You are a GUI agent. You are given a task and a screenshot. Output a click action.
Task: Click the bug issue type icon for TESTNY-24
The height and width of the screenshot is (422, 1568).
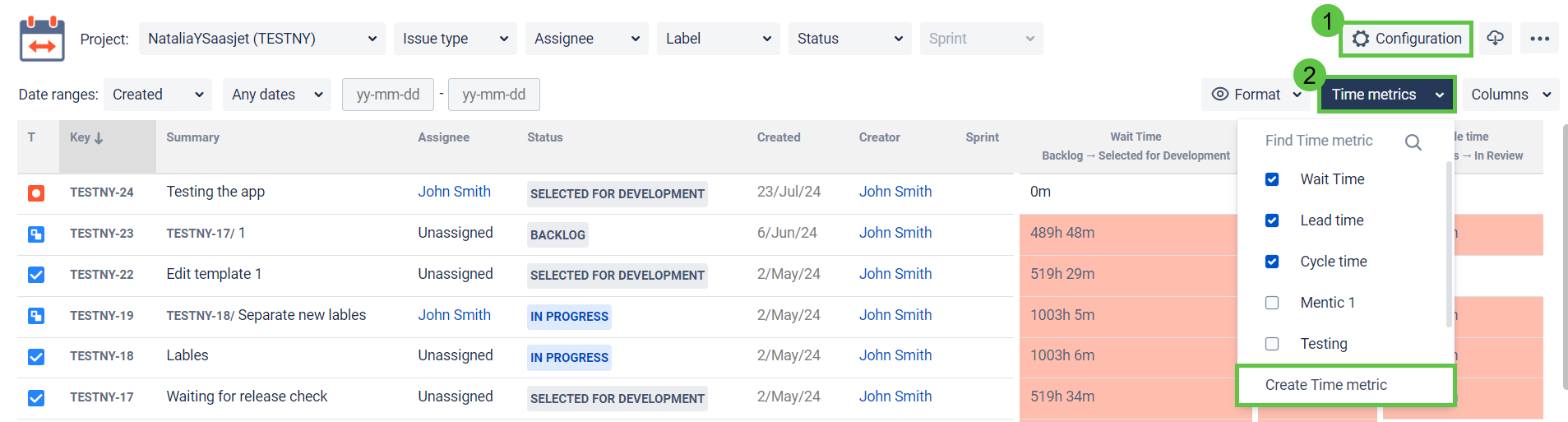coord(36,193)
